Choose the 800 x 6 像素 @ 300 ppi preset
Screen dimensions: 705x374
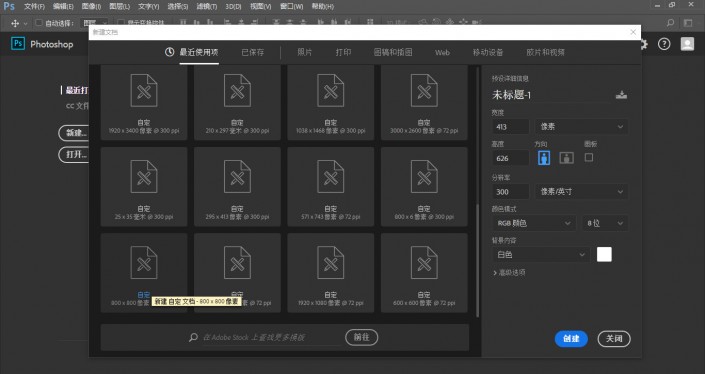pyautogui.click(x=424, y=187)
